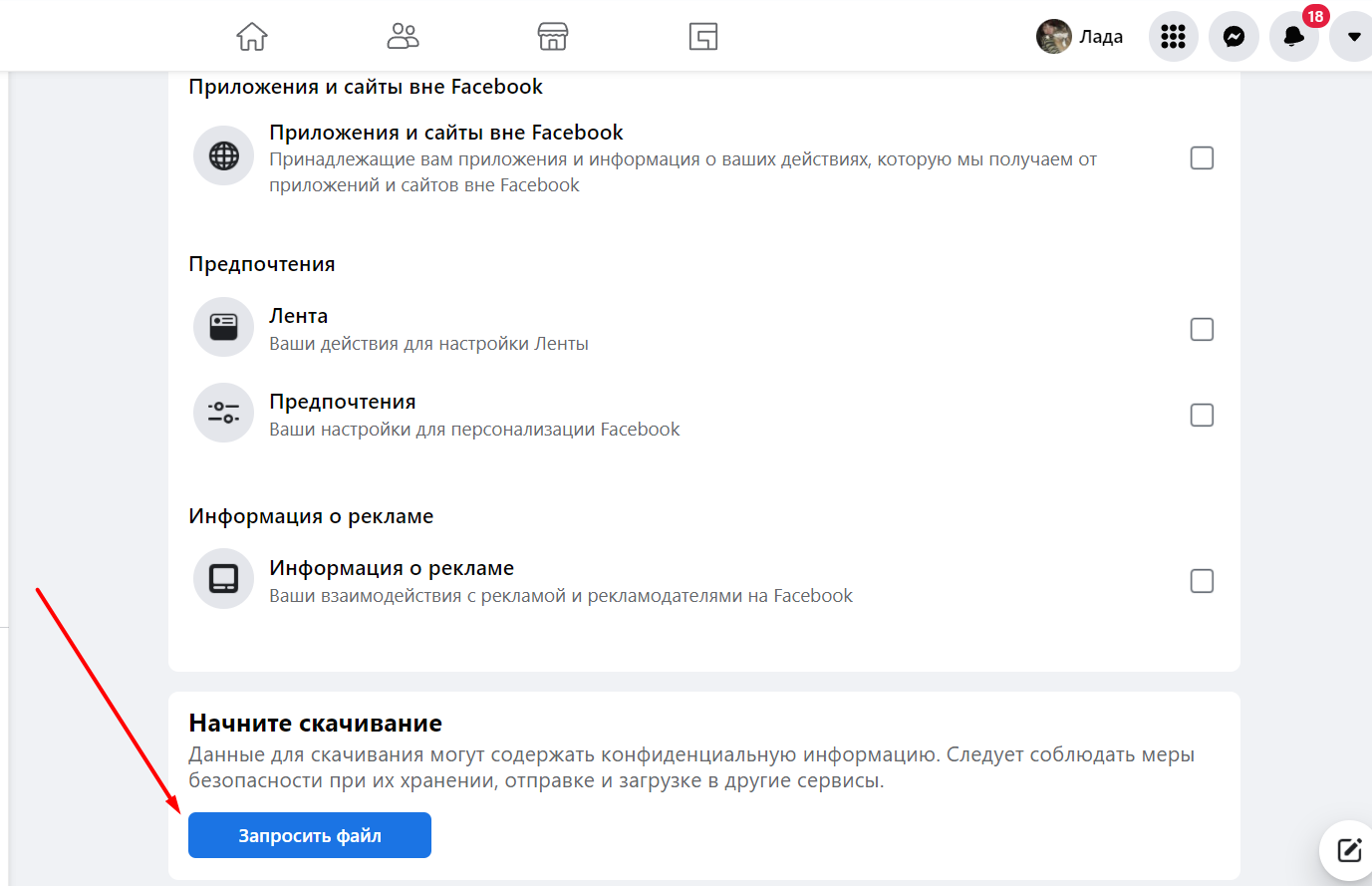Click text Ваши настройки для персонализации Facebook

click(x=474, y=430)
